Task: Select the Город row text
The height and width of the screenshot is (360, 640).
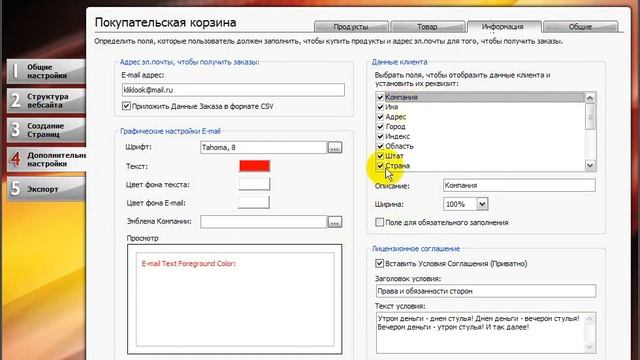Action: 396,127
